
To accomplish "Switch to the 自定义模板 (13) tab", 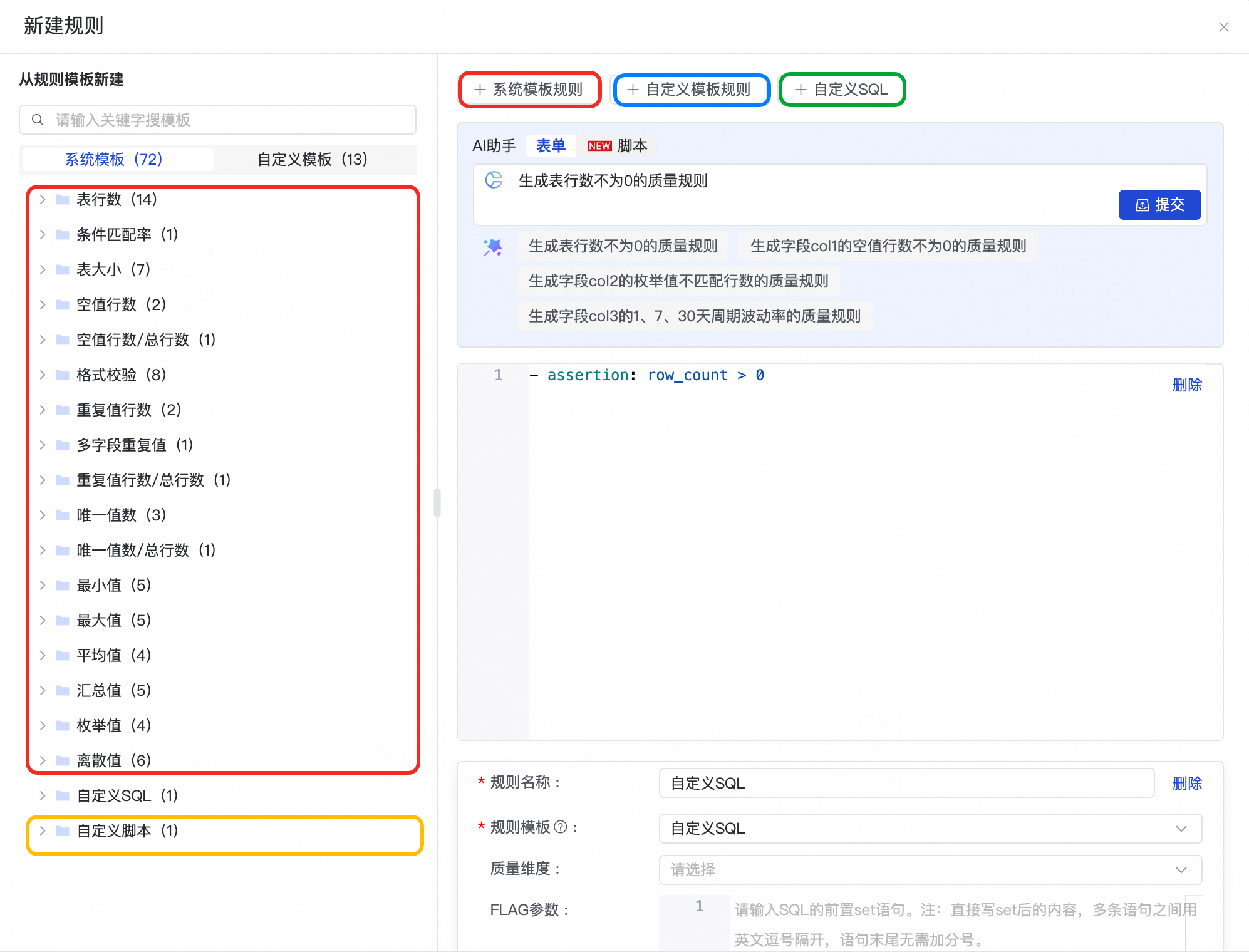I will tap(313, 159).
